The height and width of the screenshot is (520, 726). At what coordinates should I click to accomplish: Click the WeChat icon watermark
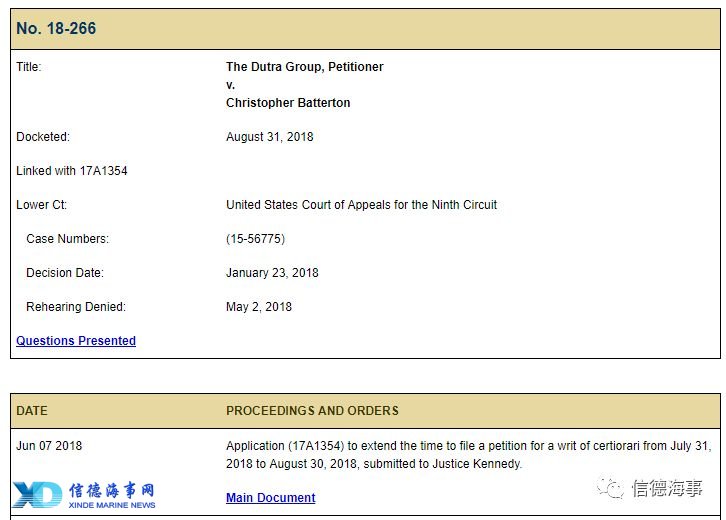click(610, 488)
